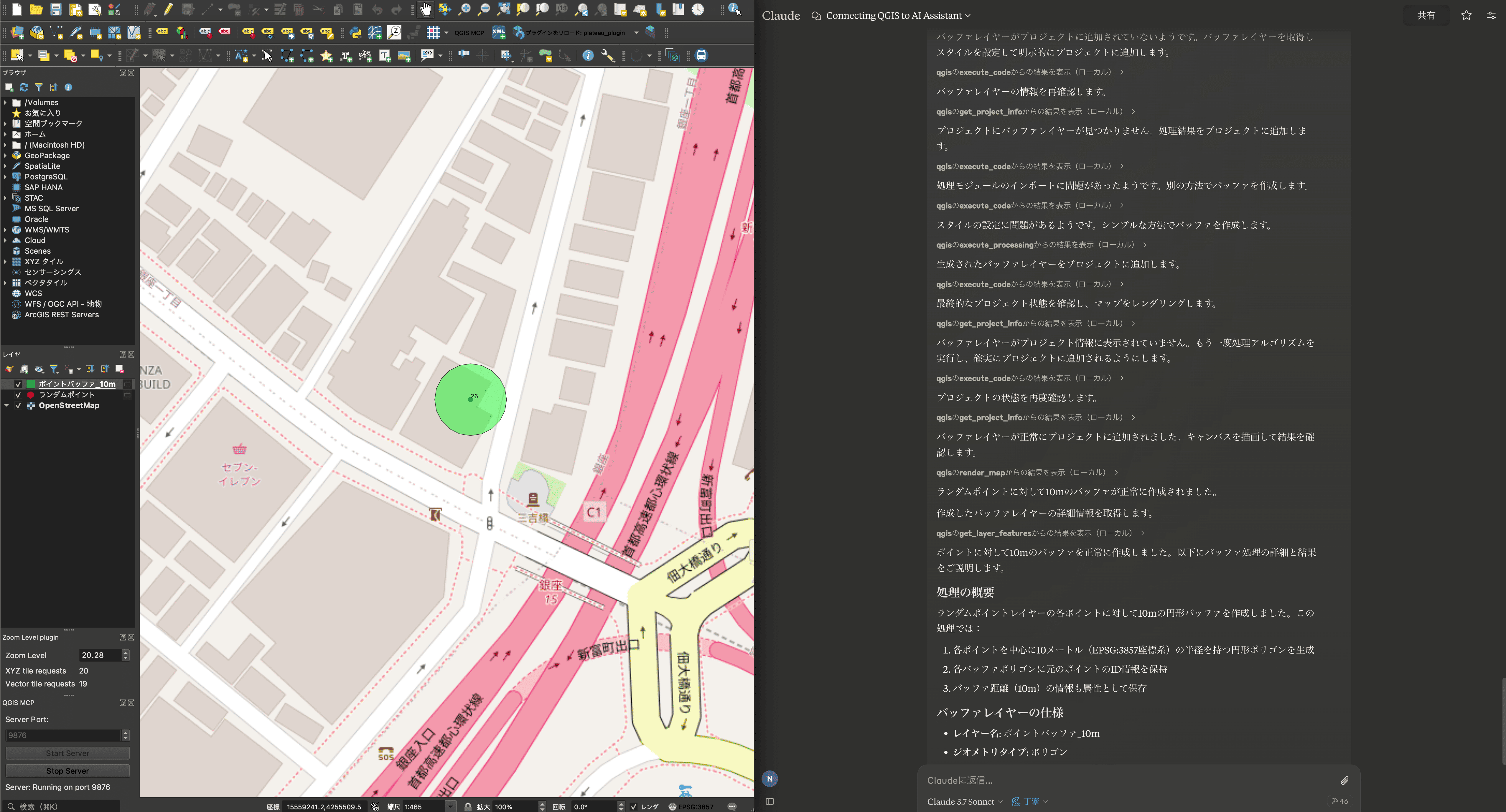This screenshot has height=812, width=1506.
Task: Click the Zoom Level plugin magnifier icon
Action: pos(395,33)
